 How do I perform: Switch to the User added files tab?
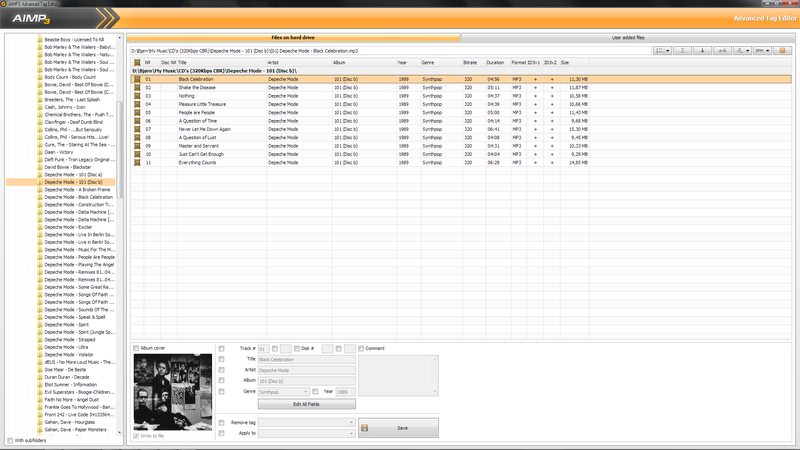tap(627, 37)
